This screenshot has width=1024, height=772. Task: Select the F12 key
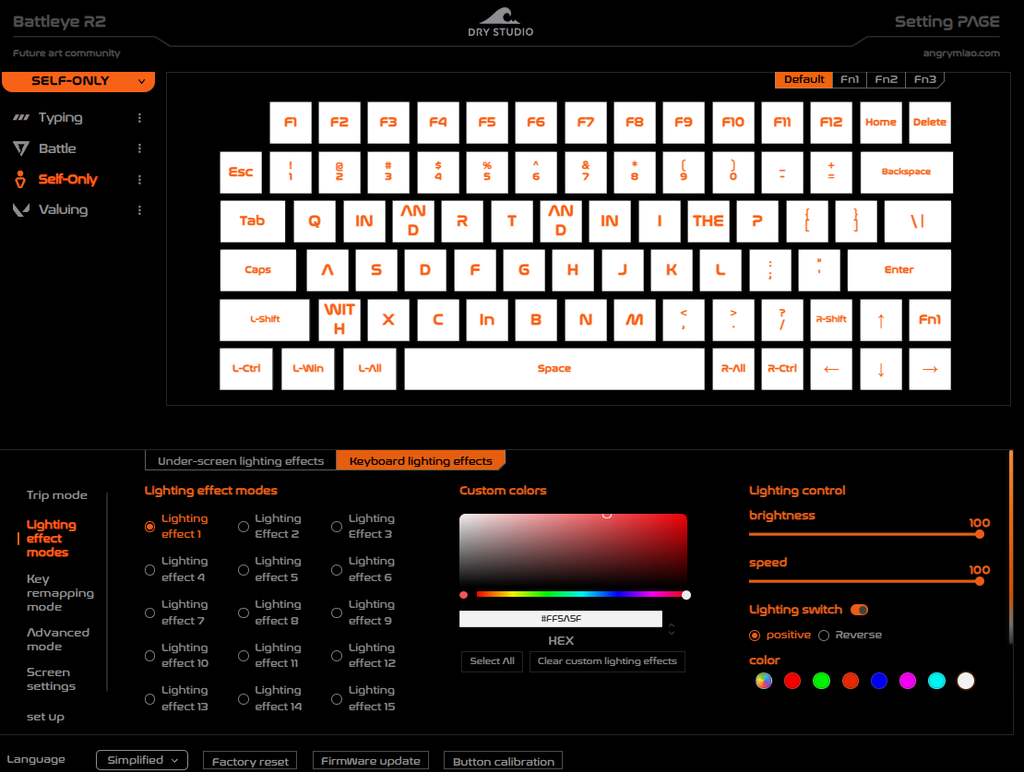click(831, 122)
